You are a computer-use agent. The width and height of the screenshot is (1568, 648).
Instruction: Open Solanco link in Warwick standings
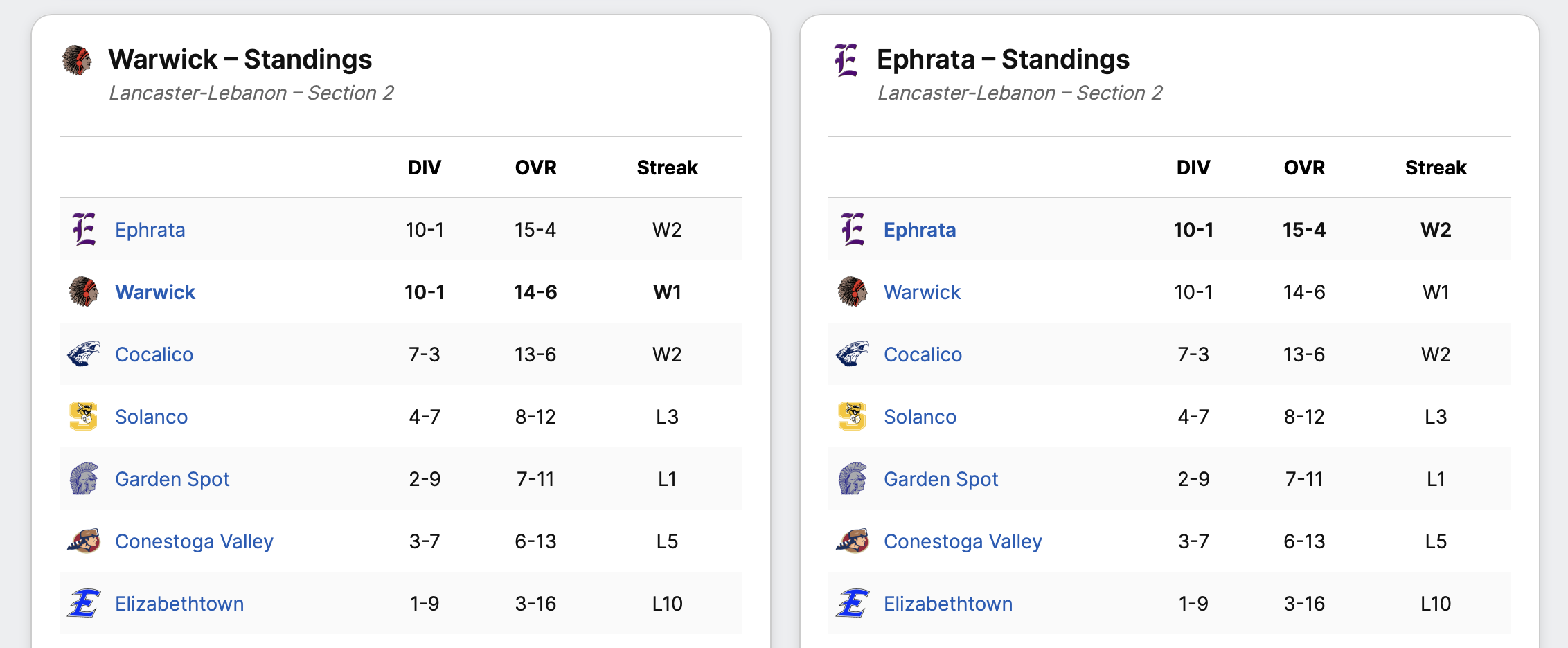coord(151,417)
